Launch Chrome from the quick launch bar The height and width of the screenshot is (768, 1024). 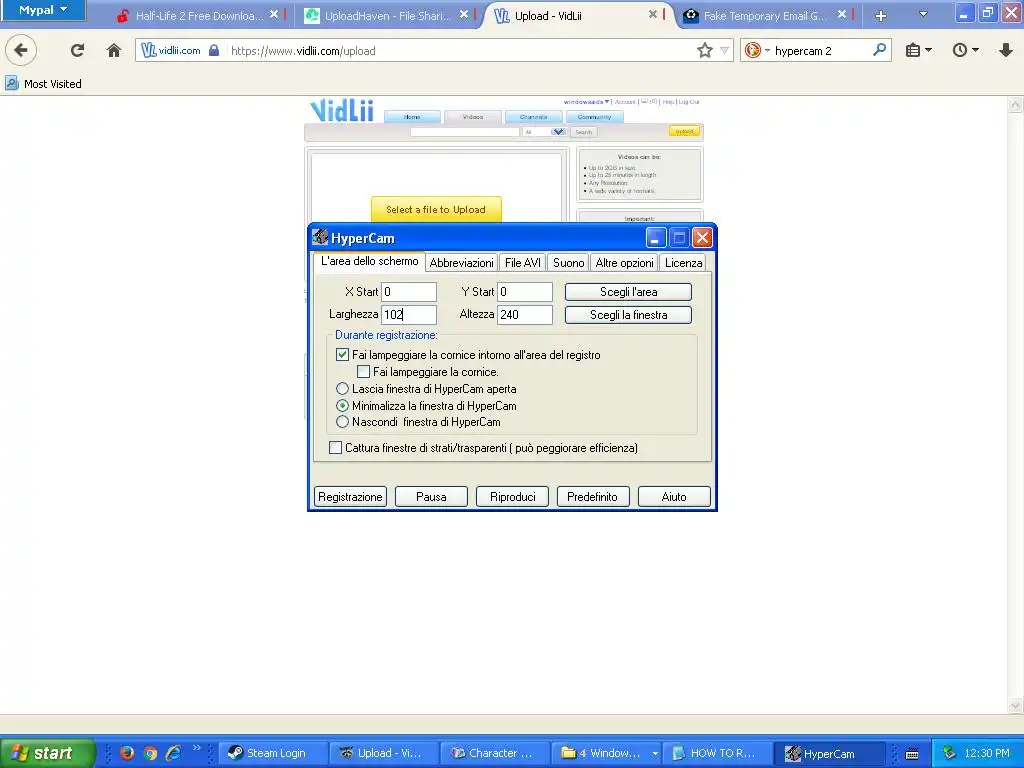(150, 753)
